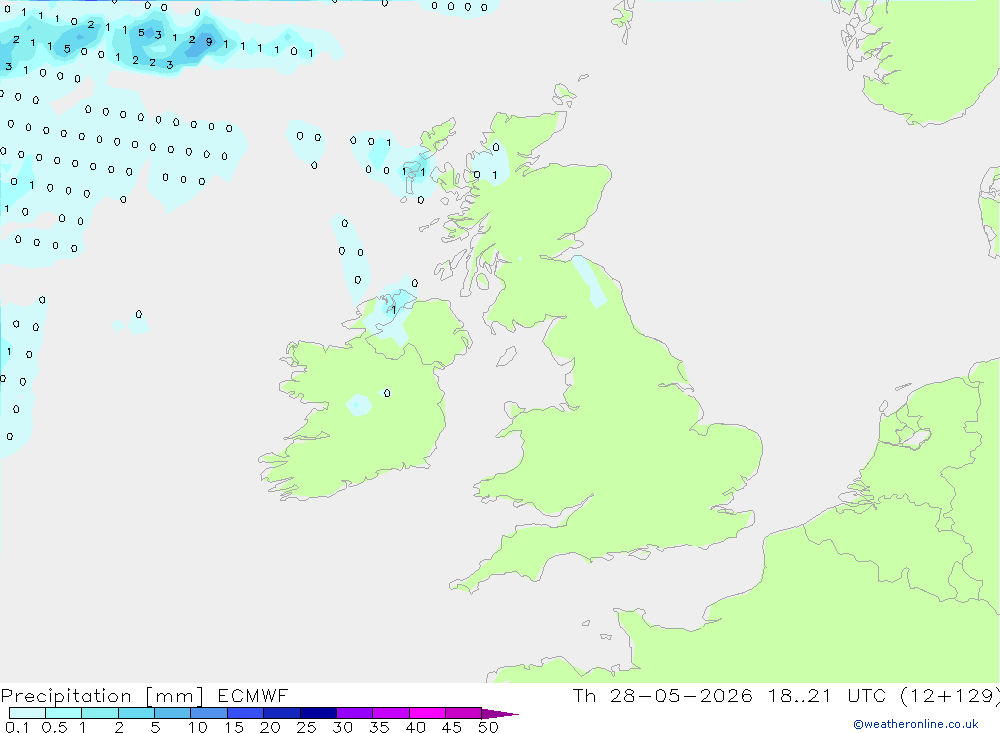The image size is (1000, 733).
Task: Click legend scale label "50"
Action: tap(488, 727)
